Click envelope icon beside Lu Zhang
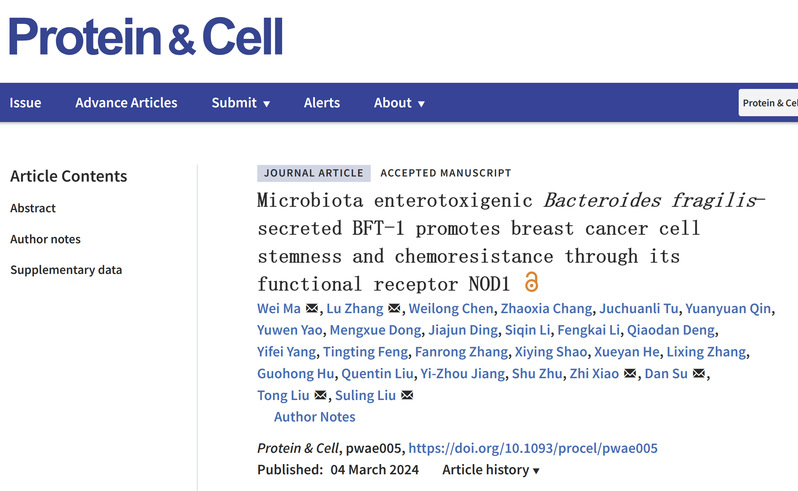Viewport: 798px width, 491px height. pos(394,308)
